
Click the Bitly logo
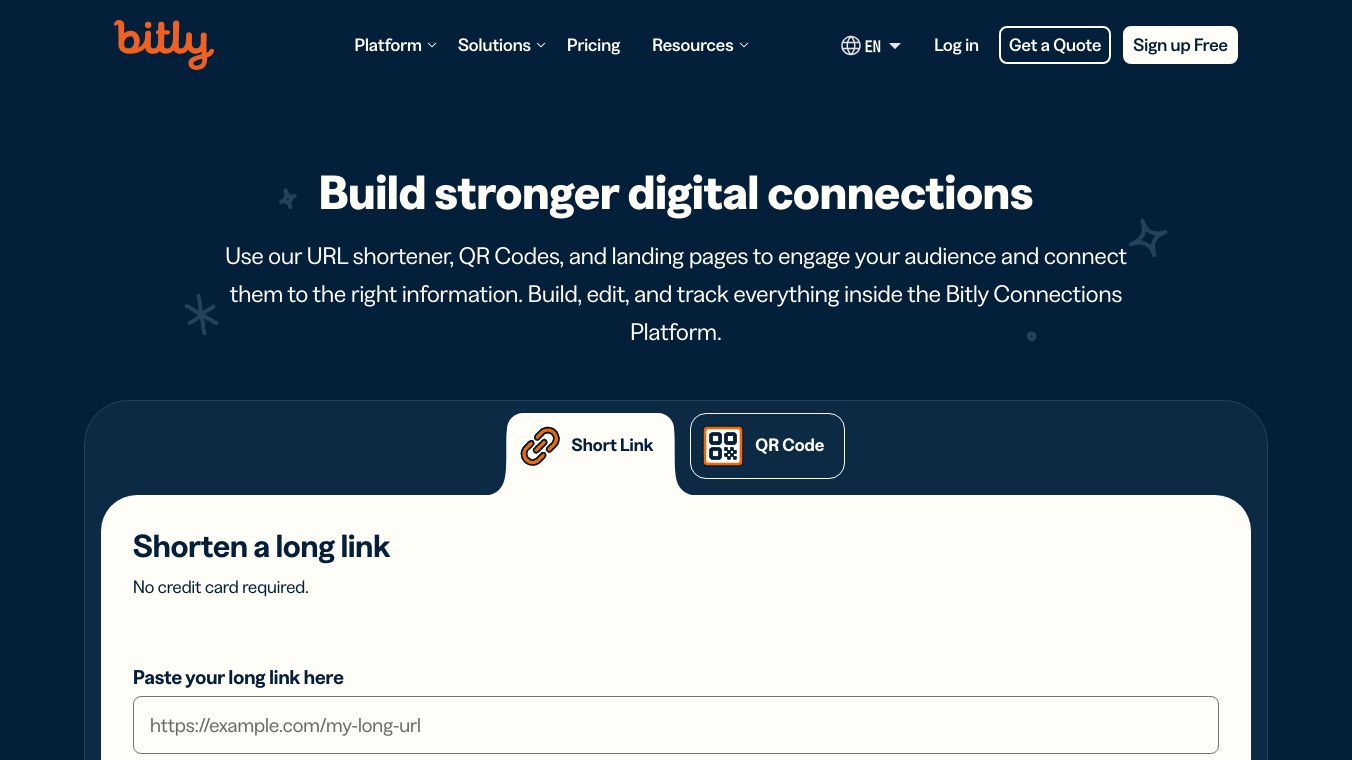coord(163,45)
